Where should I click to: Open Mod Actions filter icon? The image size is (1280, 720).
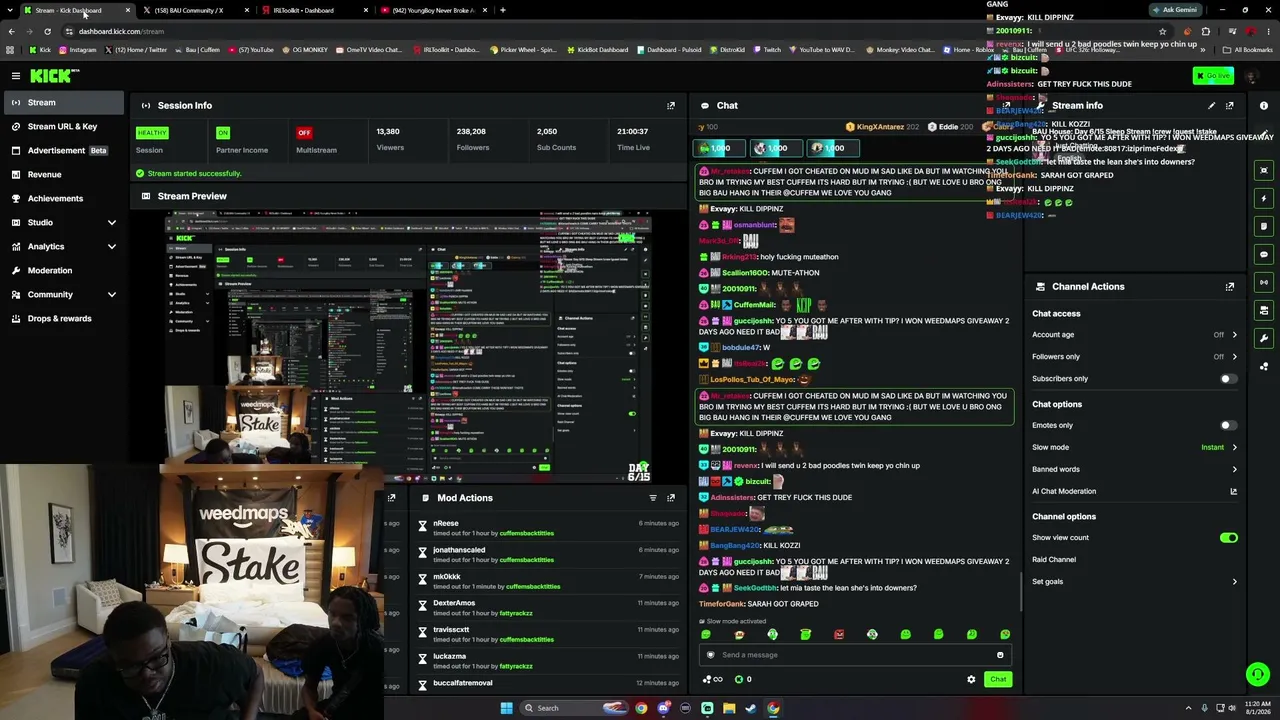[x=653, y=498]
